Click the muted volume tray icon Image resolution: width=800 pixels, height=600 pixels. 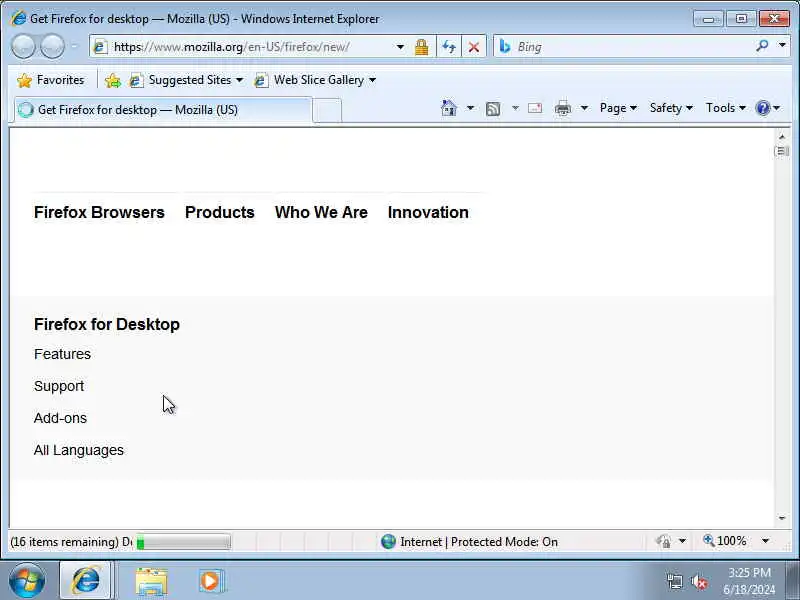click(x=699, y=581)
